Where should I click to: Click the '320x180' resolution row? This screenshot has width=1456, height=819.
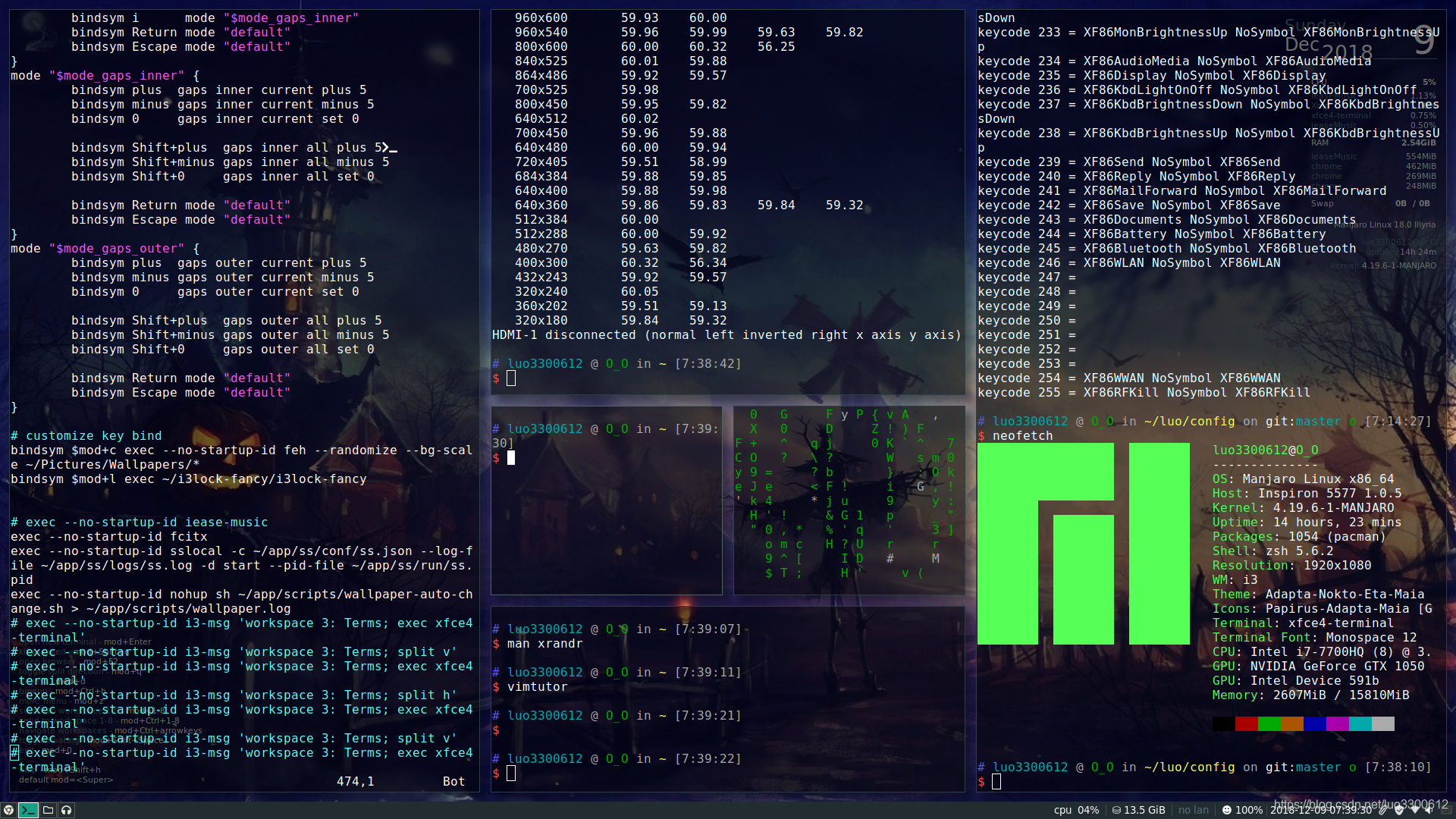tap(620, 321)
